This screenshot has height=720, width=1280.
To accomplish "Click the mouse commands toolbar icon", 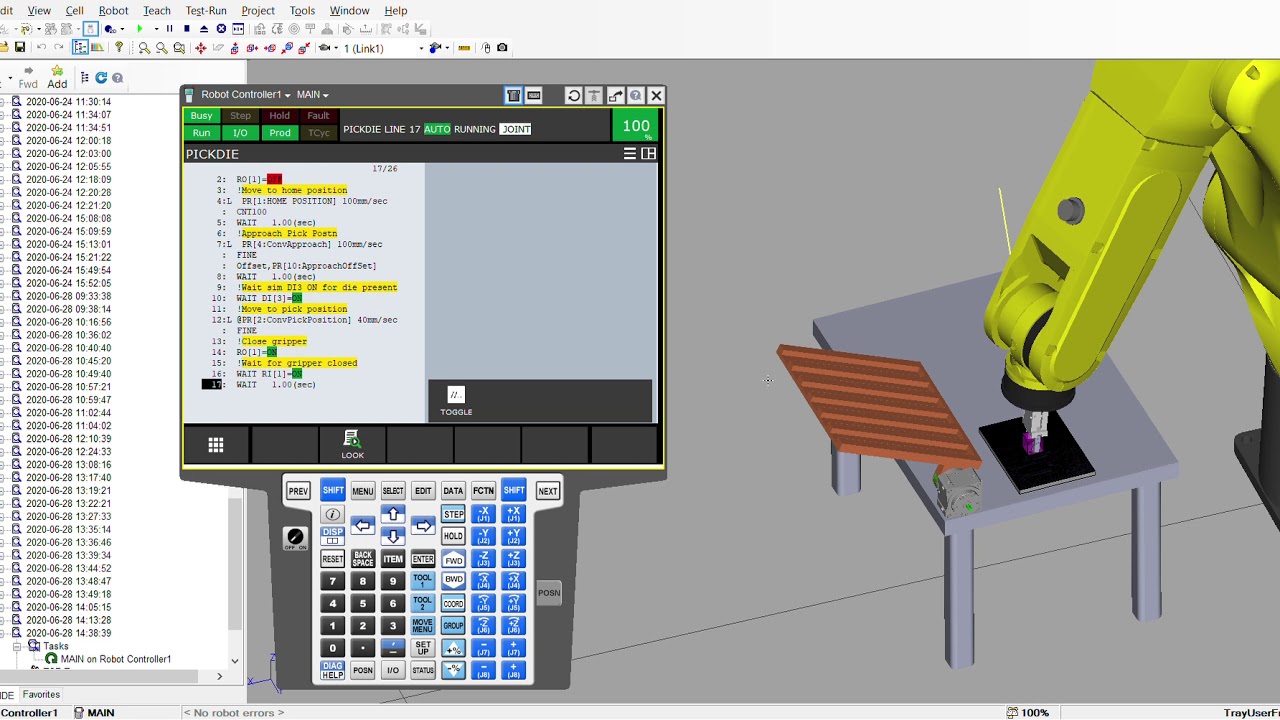I will pos(486,48).
